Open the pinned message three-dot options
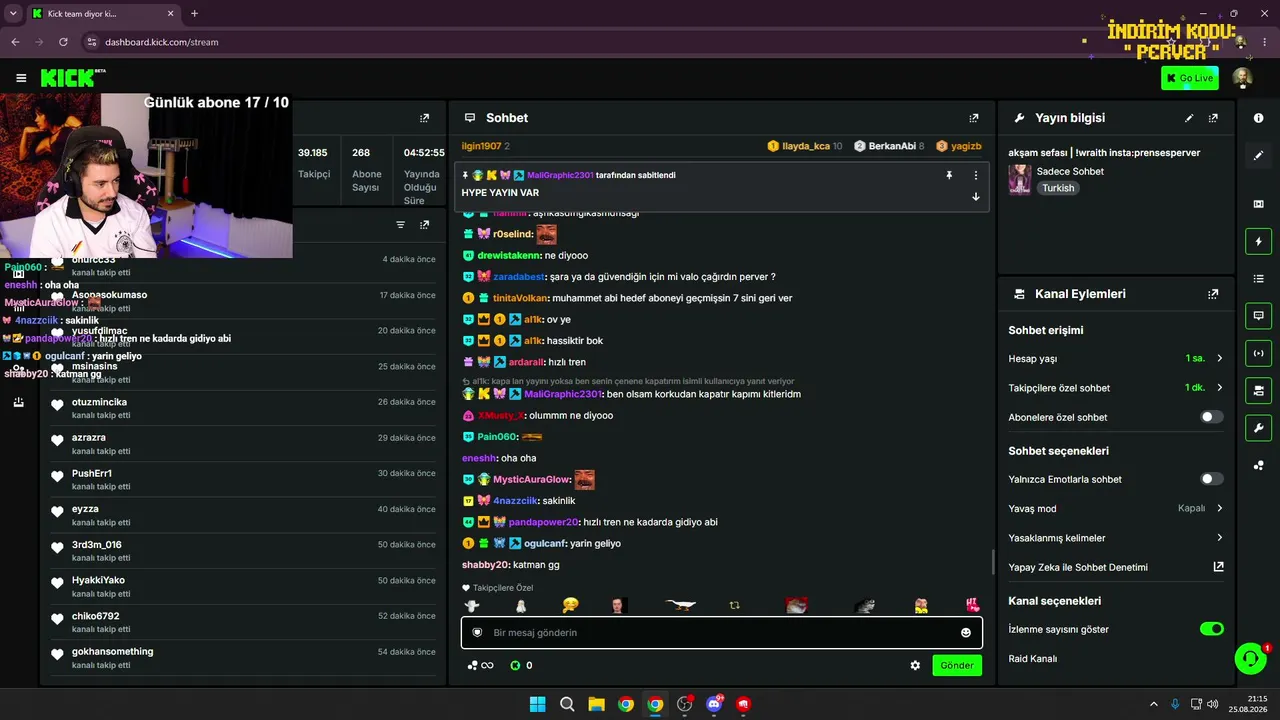The image size is (1280, 720). (976, 175)
